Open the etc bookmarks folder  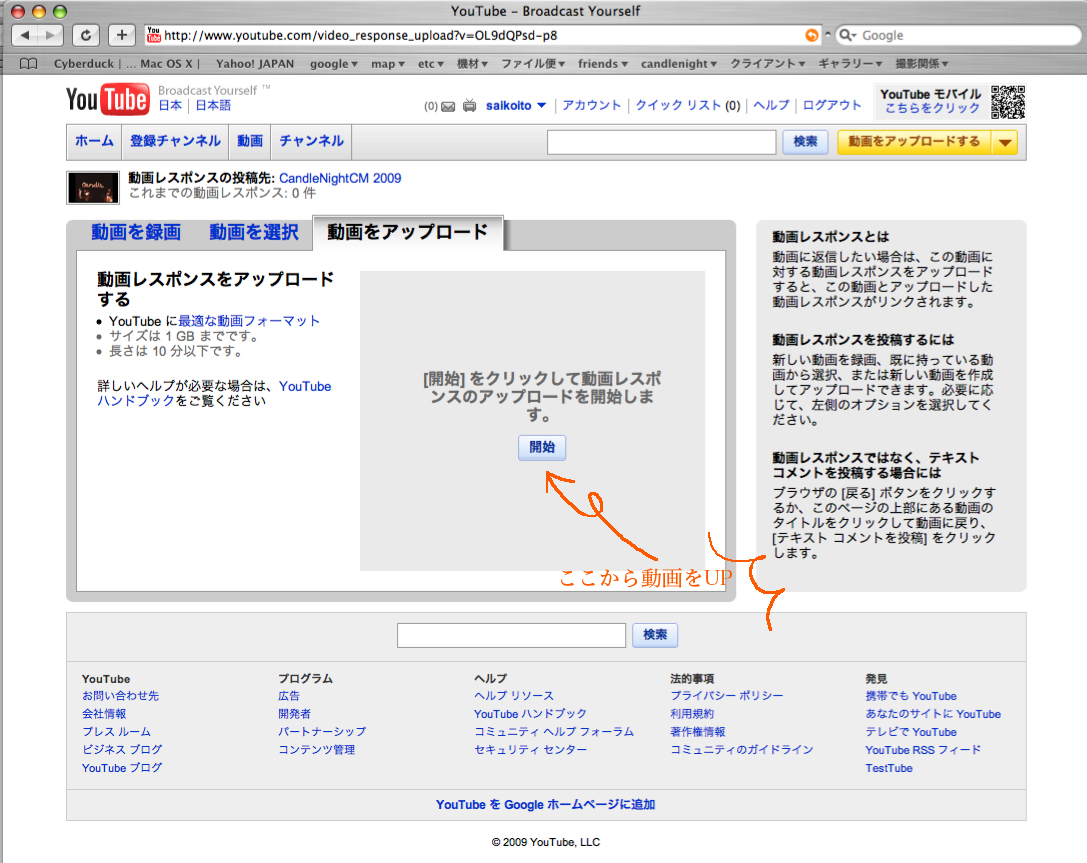[431, 64]
